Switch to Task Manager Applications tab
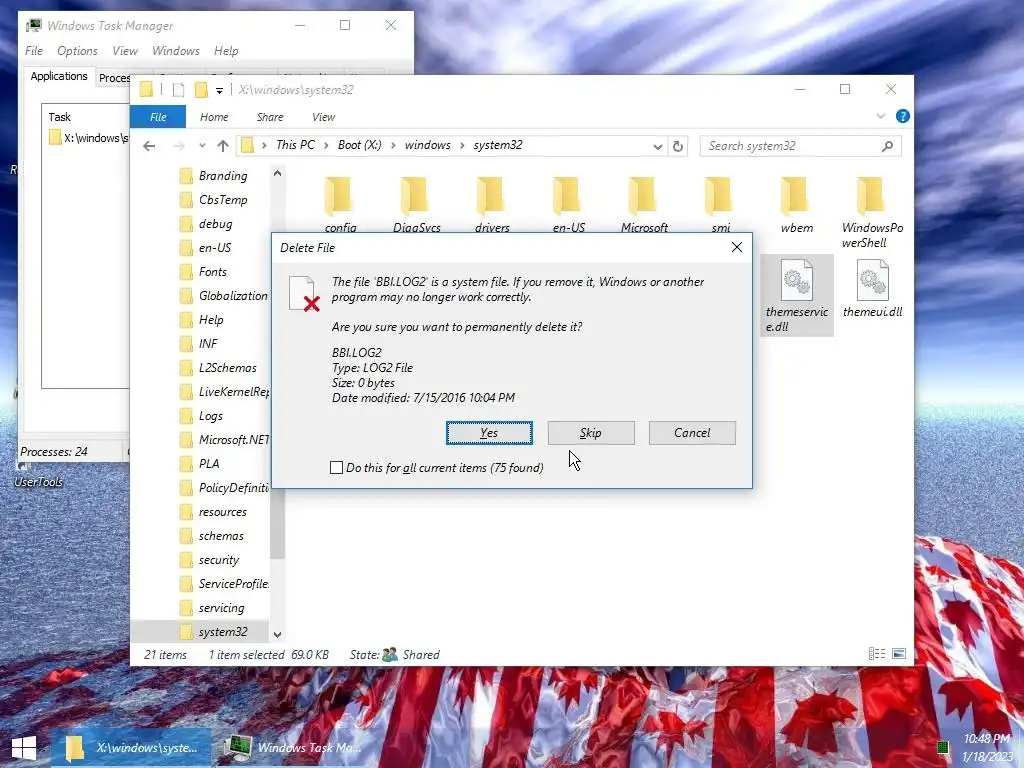The width and height of the screenshot is (1024, 768). 59,76
